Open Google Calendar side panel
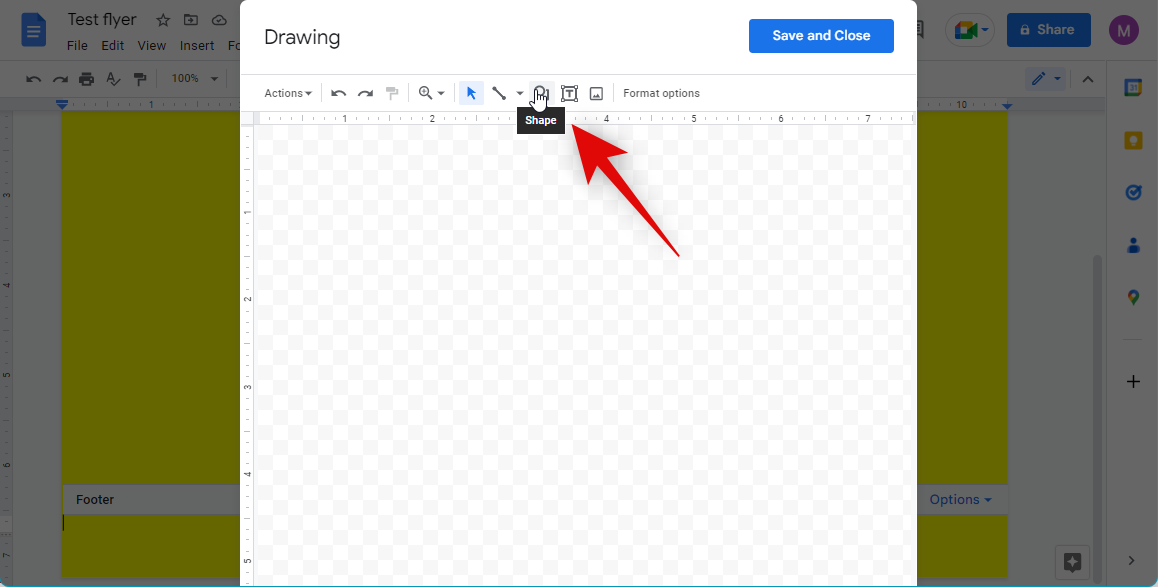The height and width of the screenshot is (587, 1158). 1133,88
